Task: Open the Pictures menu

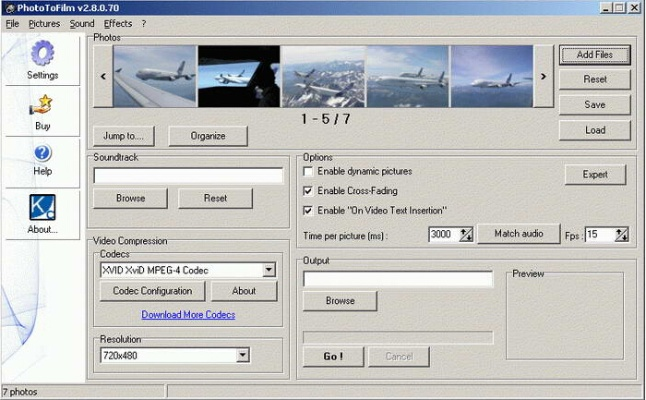Action: pos(44,23)
